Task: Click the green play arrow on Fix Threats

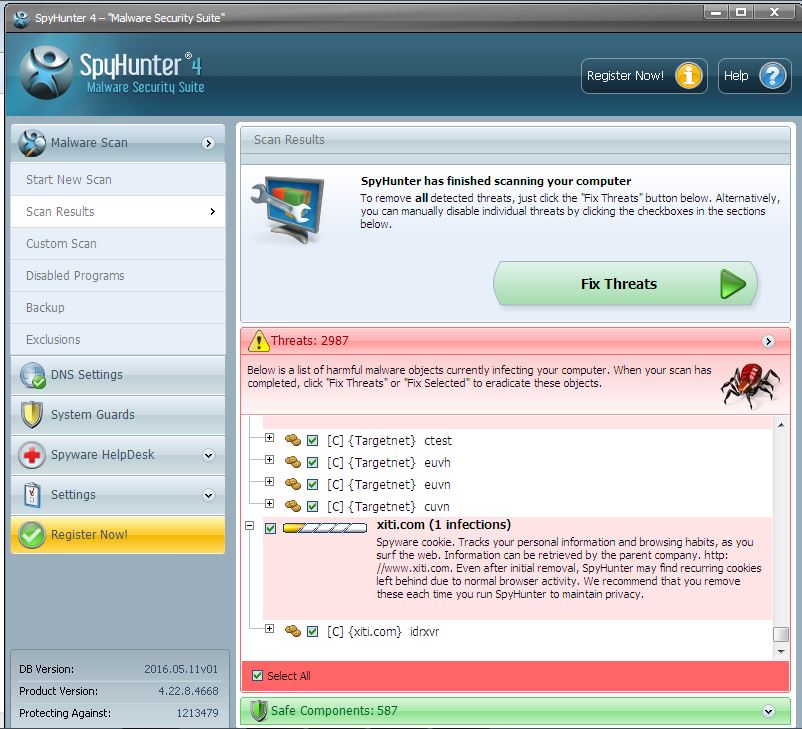Action: pos(732,284)
